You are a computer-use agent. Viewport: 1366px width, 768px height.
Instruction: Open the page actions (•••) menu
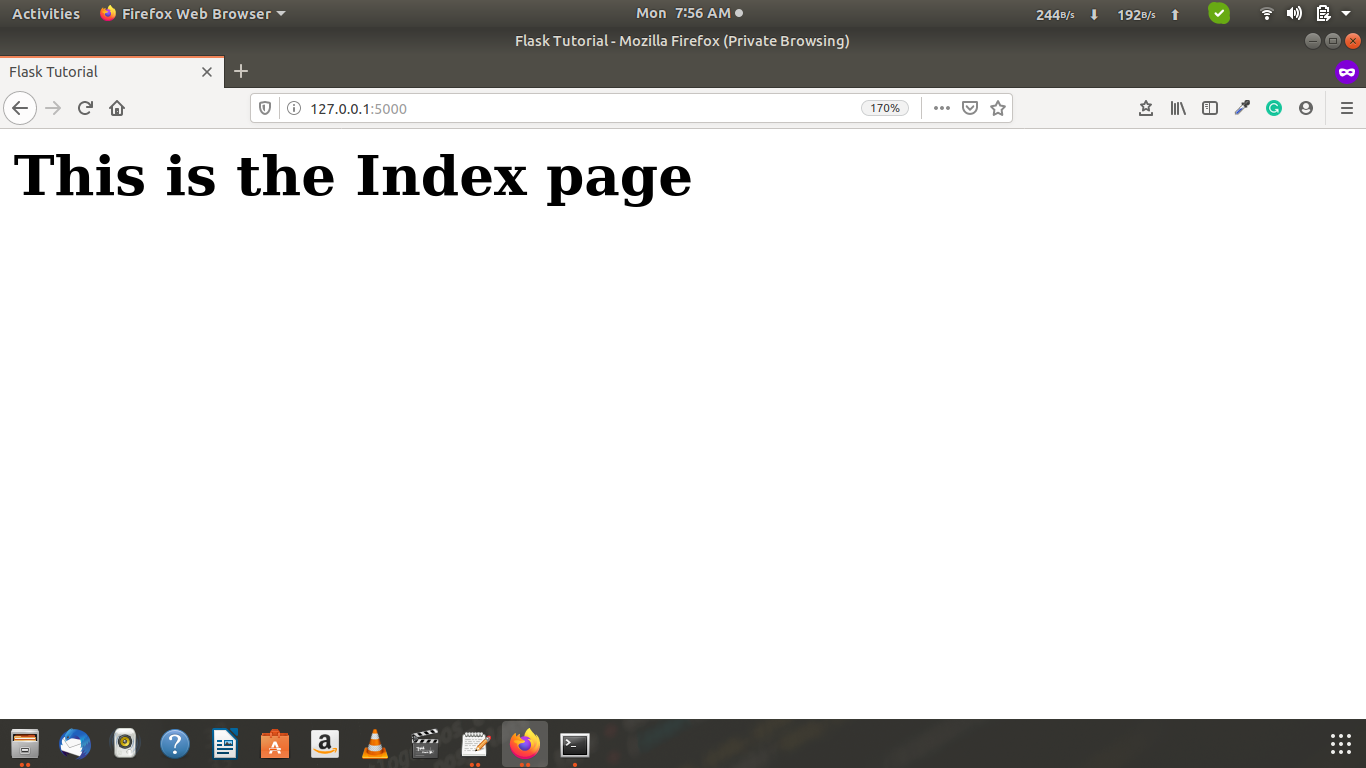pyautogui.click(x=941, y=108)
